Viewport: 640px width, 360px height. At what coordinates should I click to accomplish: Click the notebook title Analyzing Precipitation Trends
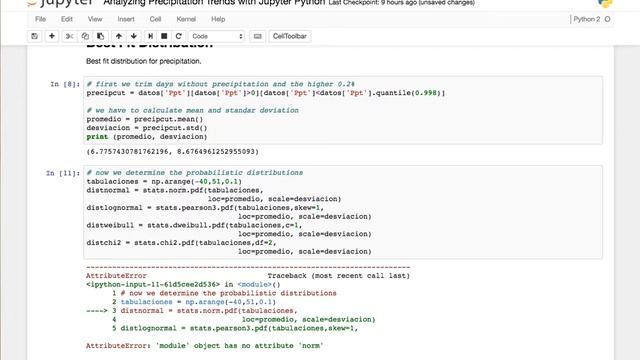click(x=214, y=2)
